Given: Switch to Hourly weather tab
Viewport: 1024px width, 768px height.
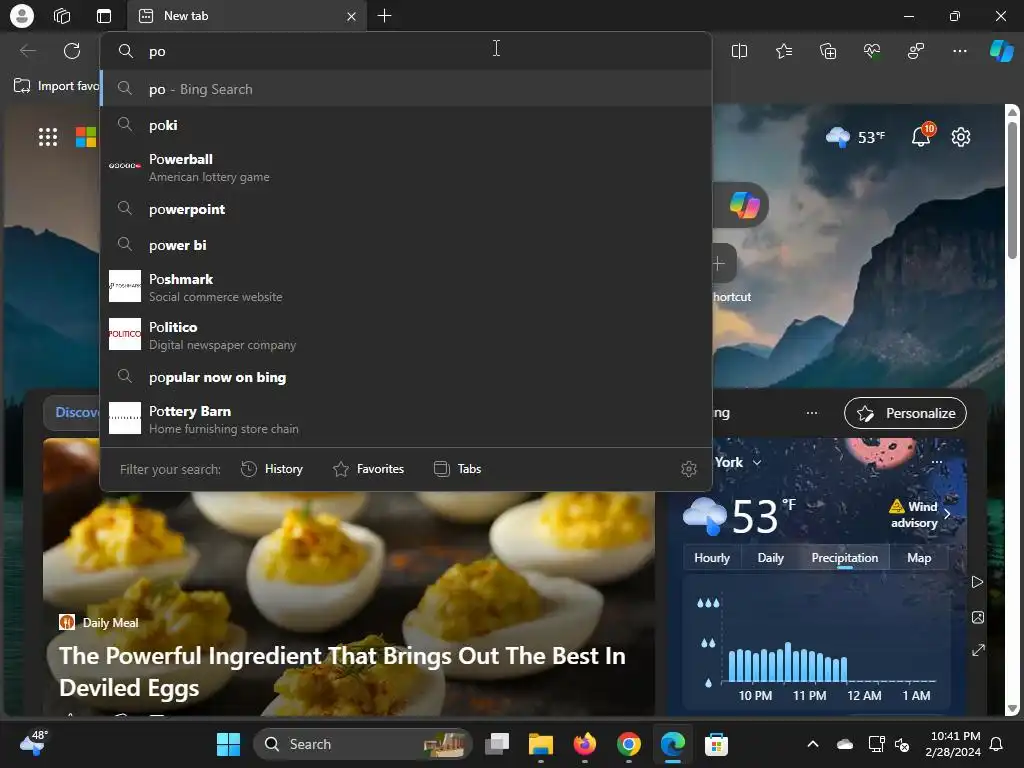Looking at the screenshot, I should tap(712, 558).
